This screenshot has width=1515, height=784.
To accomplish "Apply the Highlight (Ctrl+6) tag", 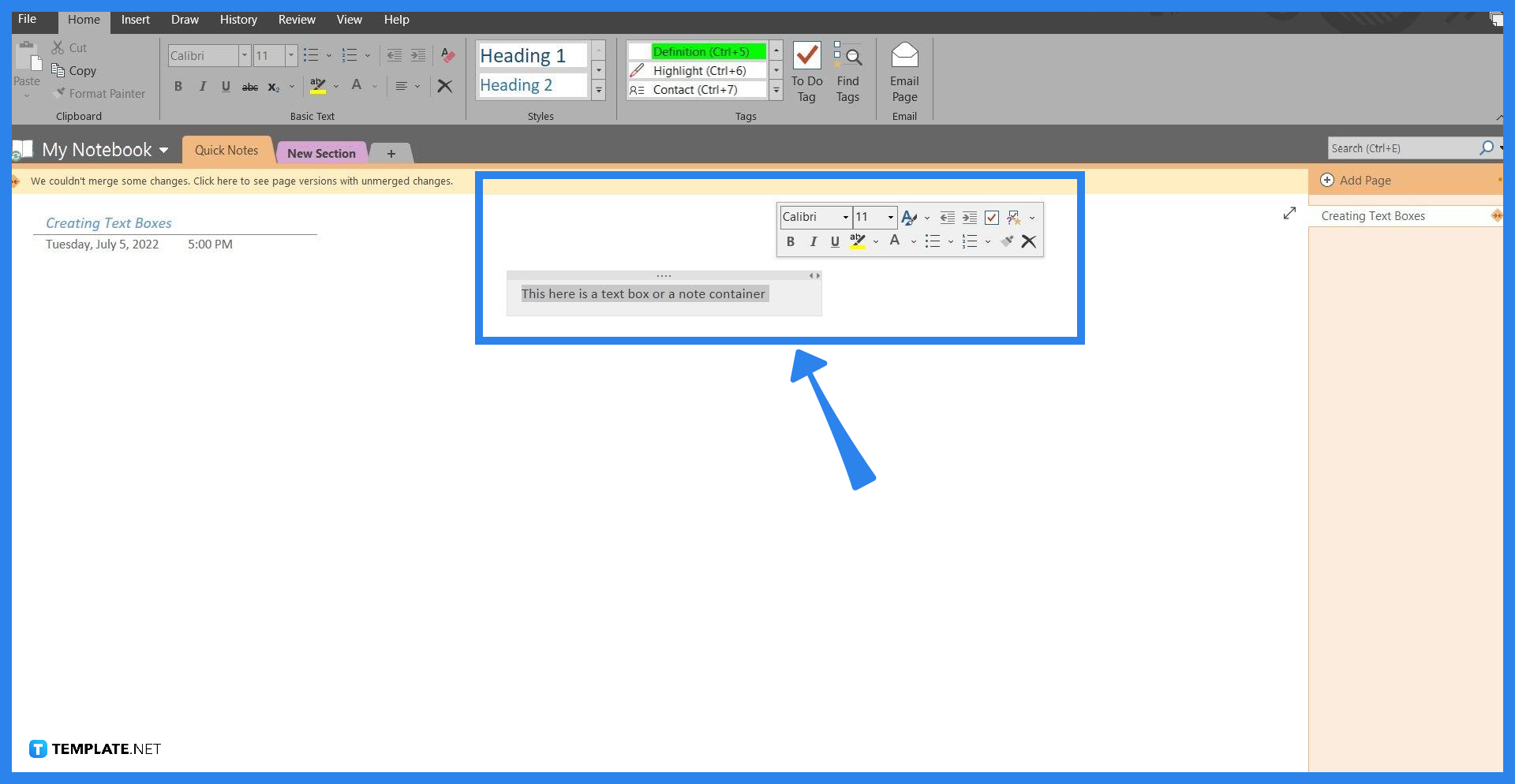I will tap(698, 70).
